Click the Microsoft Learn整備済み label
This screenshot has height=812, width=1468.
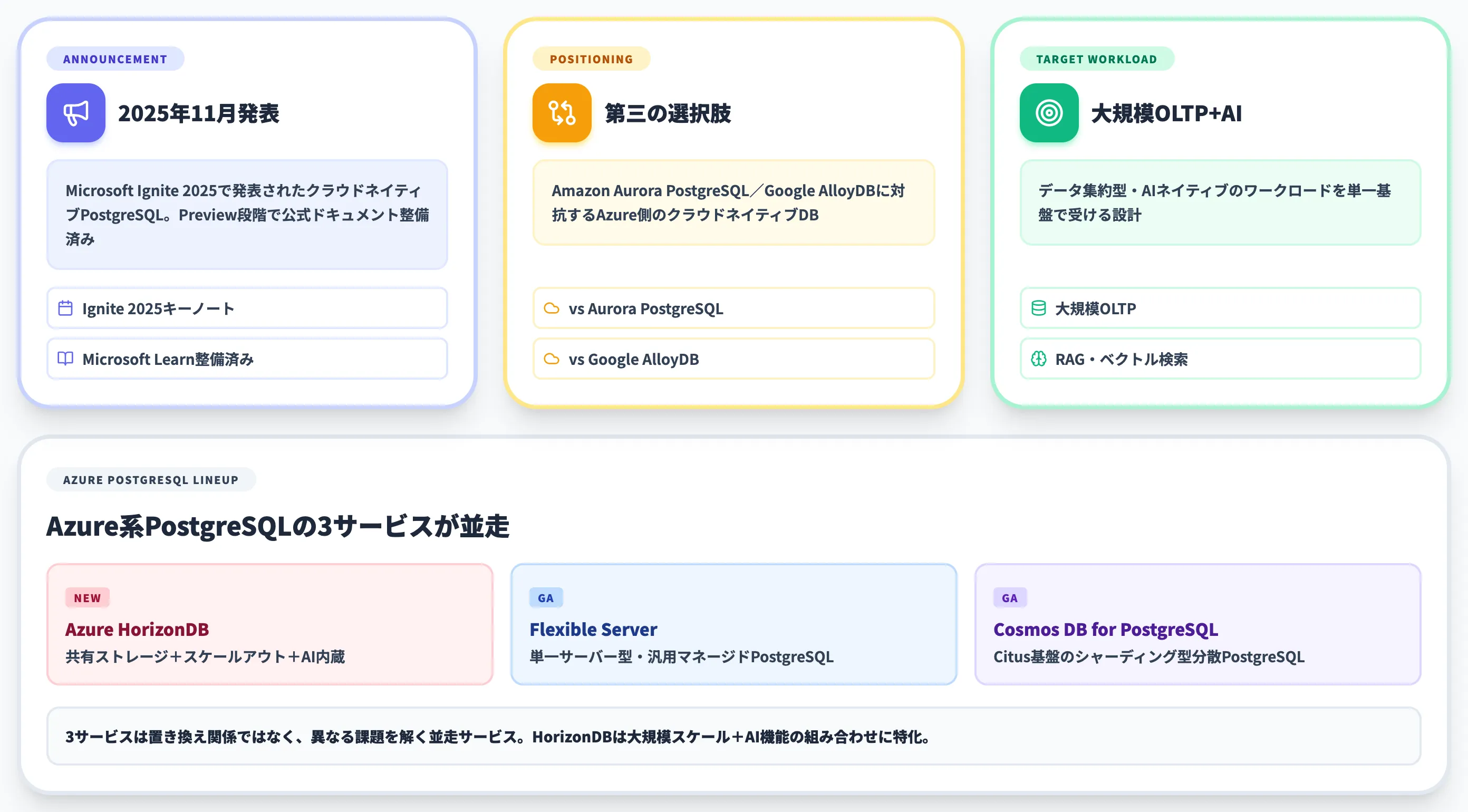point(168,359)
